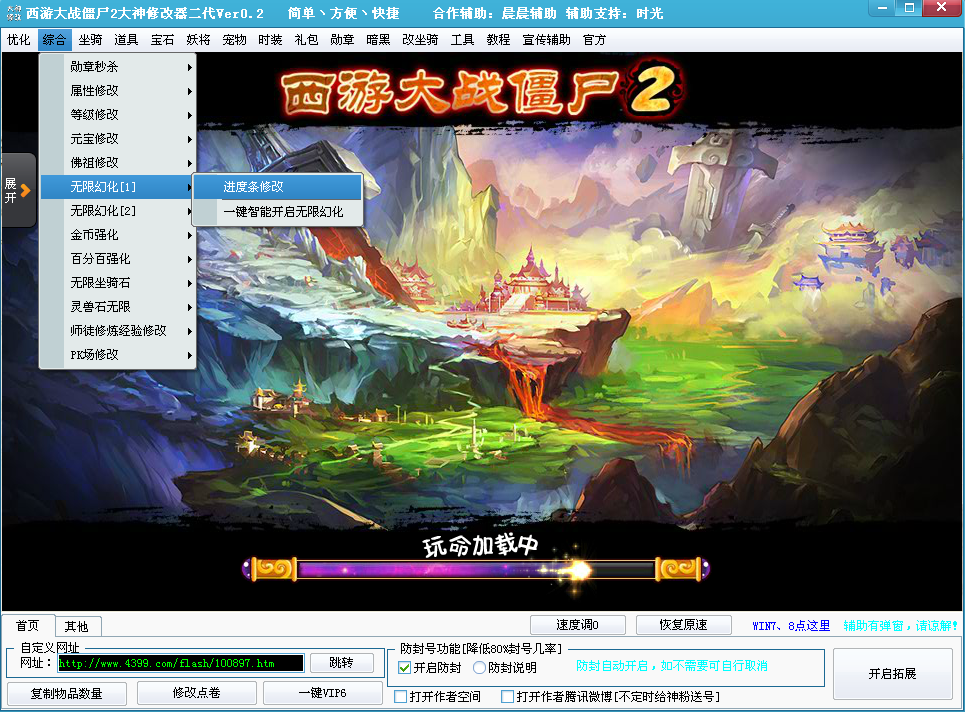Enable the 开启防封 checkbox

pos(404,668)
